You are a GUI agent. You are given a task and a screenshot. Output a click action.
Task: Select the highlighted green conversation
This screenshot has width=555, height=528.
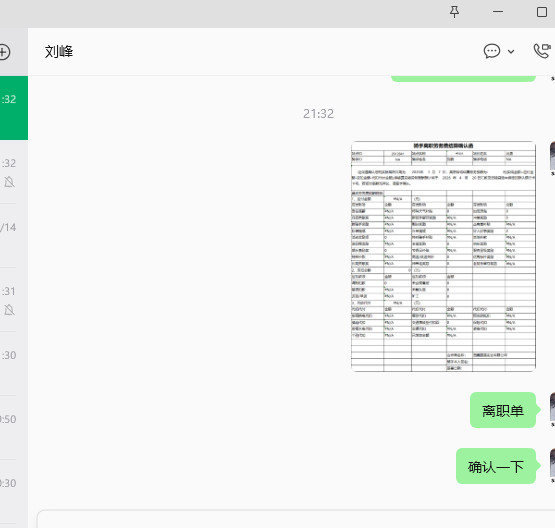[x=14, y=108]
